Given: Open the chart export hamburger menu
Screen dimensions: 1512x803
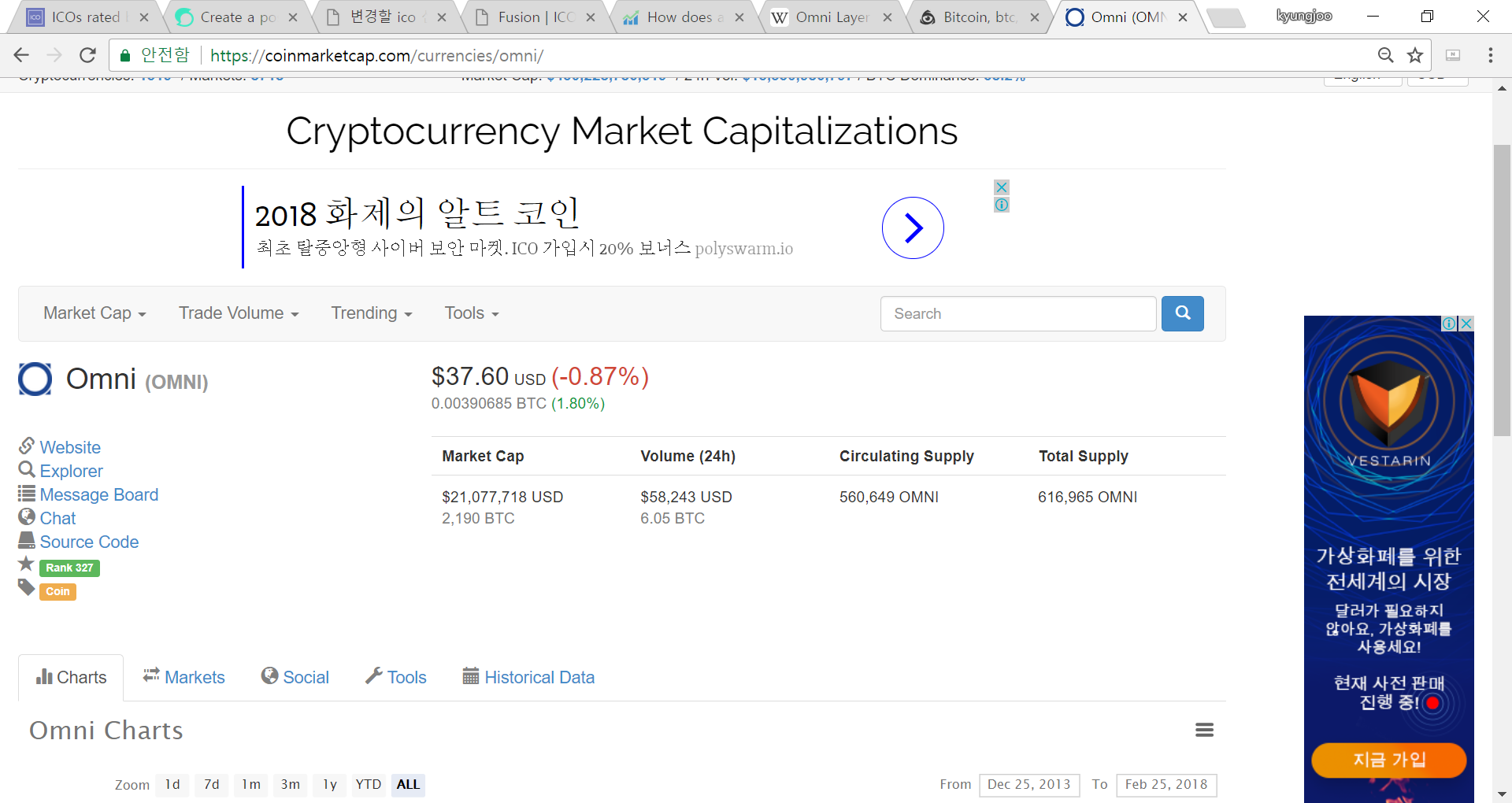Looking at the screenshot, I should tap(1203, 730).
